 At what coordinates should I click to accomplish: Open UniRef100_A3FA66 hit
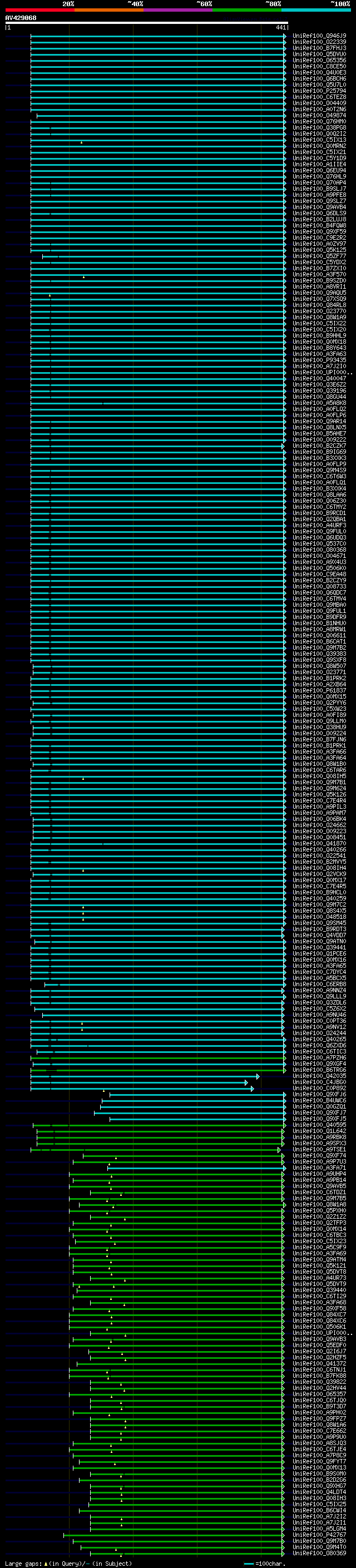click(319, 752)
